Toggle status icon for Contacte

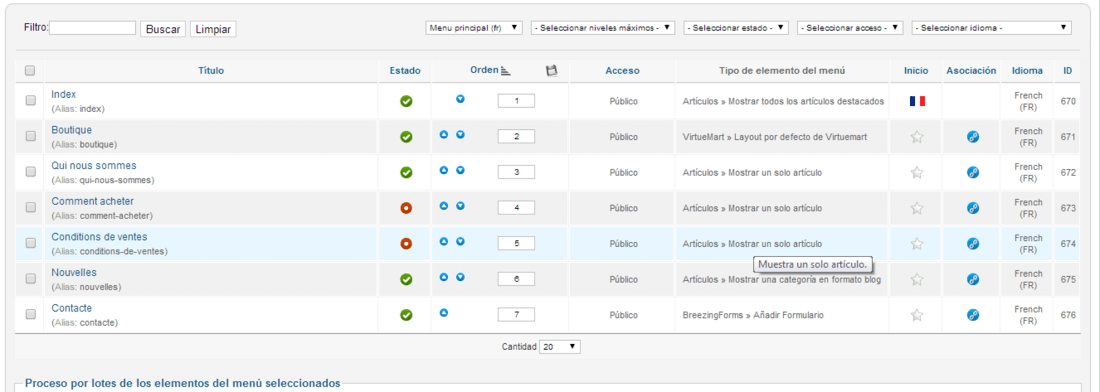405,315
